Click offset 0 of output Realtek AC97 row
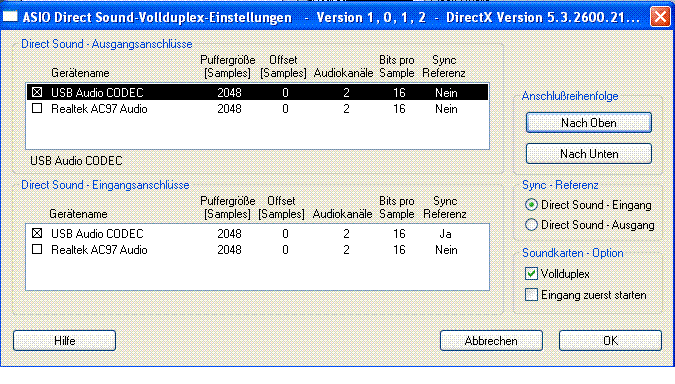The width and height of the screenshot is (675, 384). click(285, 109)
